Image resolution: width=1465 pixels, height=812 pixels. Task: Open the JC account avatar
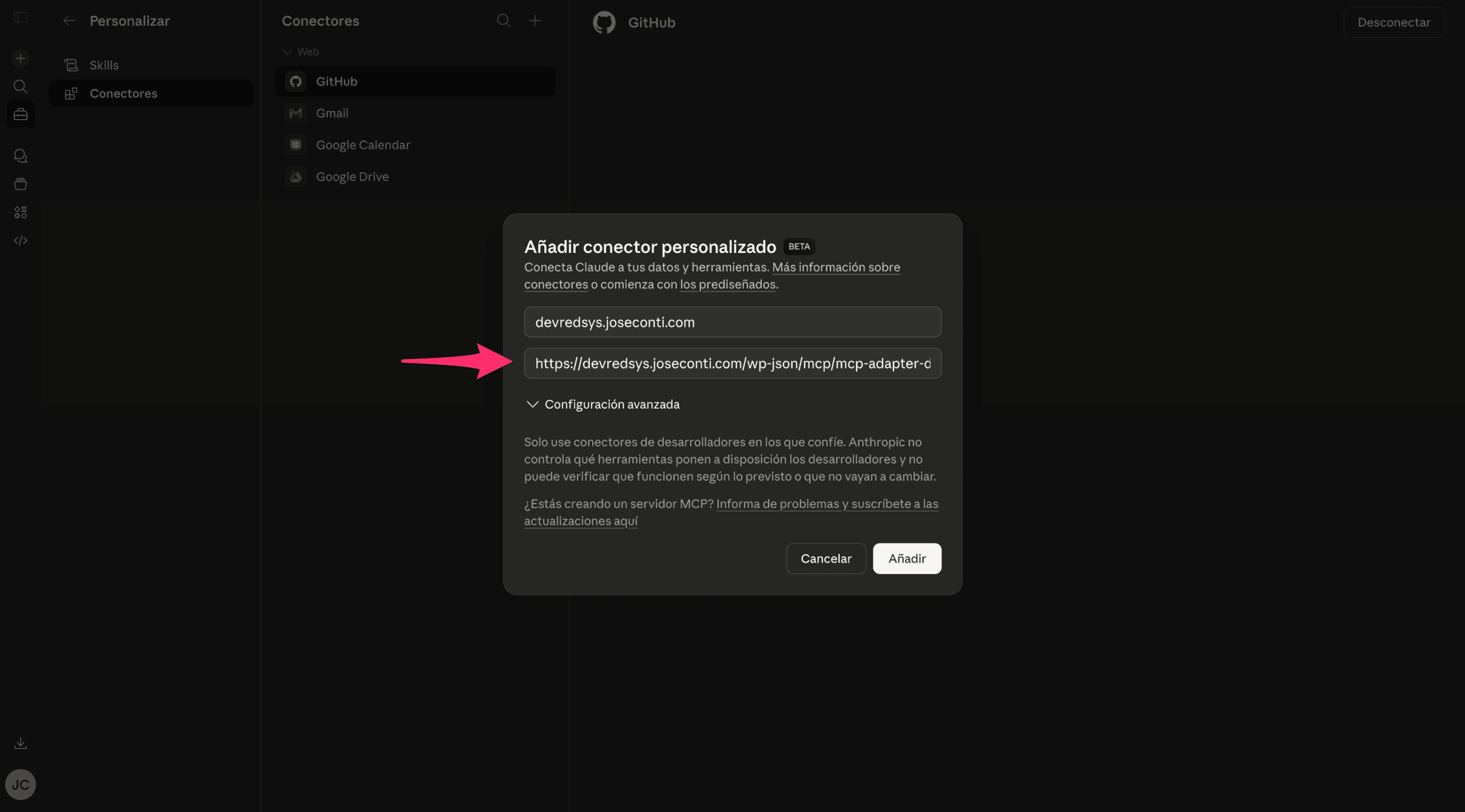(x=21, y=785)
